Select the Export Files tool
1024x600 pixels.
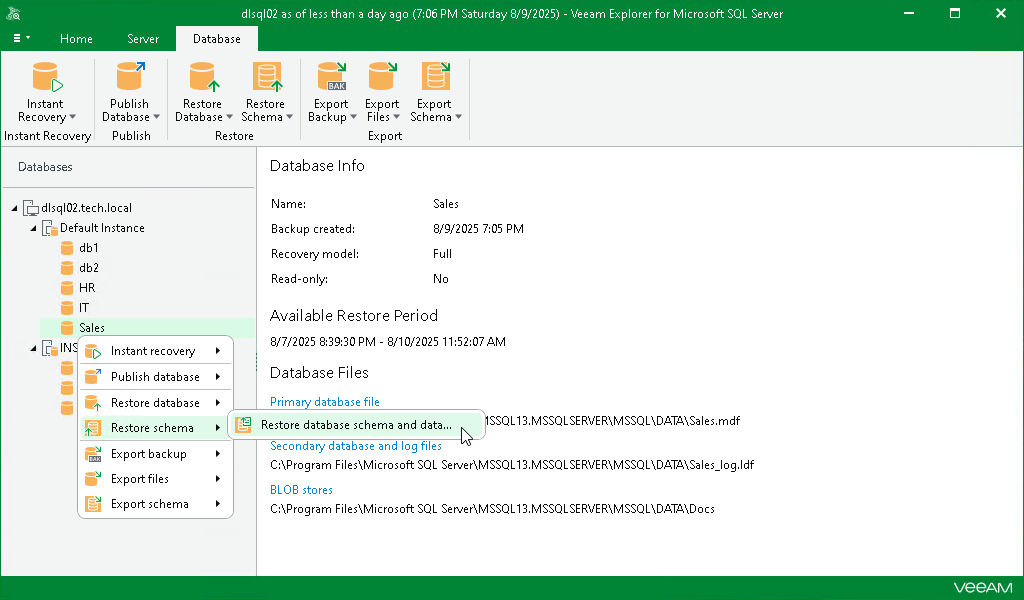(x=382, y=90)
